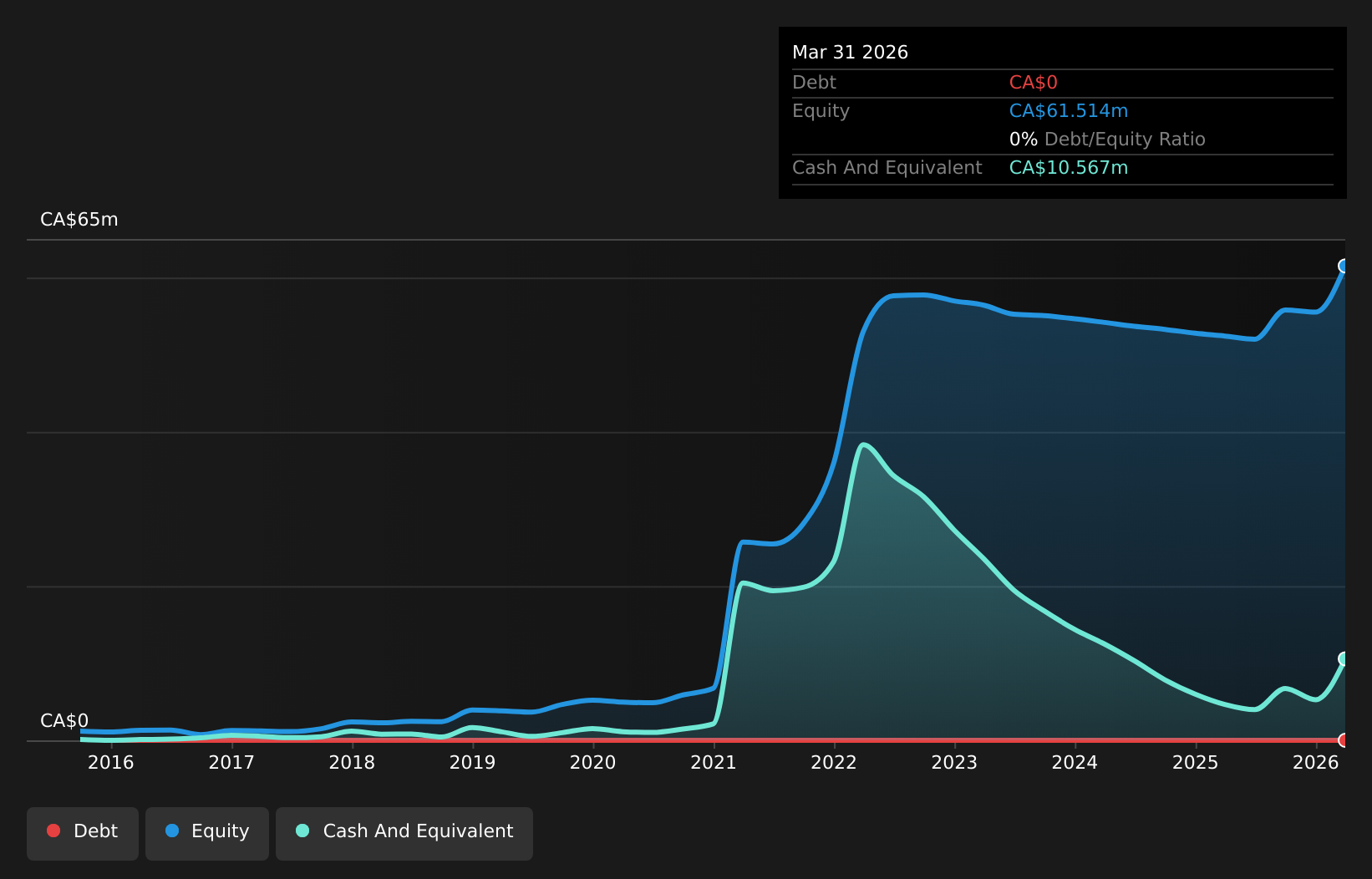
Task: Click the CA$65m y-axis label
Action: (79, 220)
